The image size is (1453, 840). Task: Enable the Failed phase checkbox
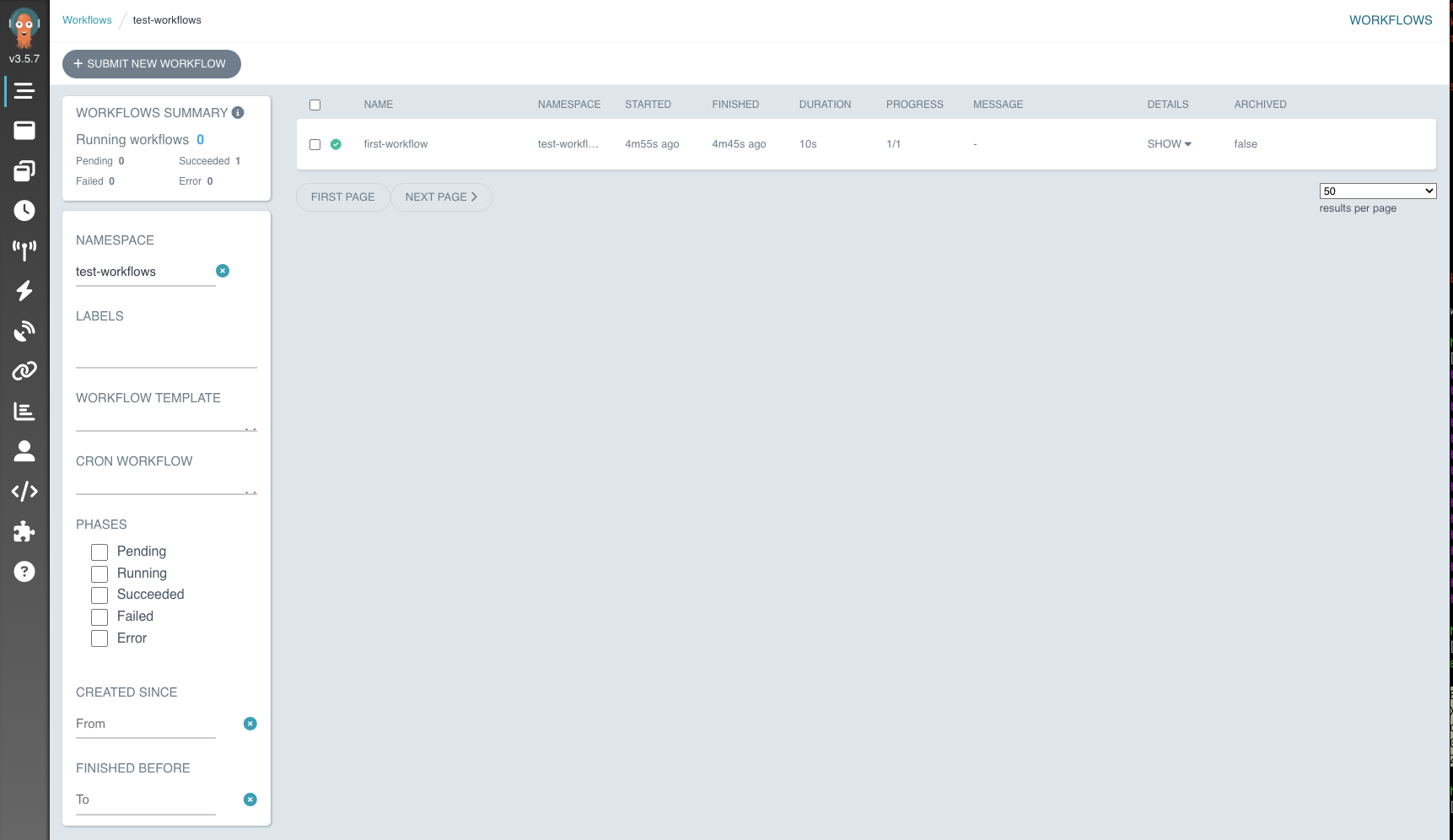click(x=100, y=617)
